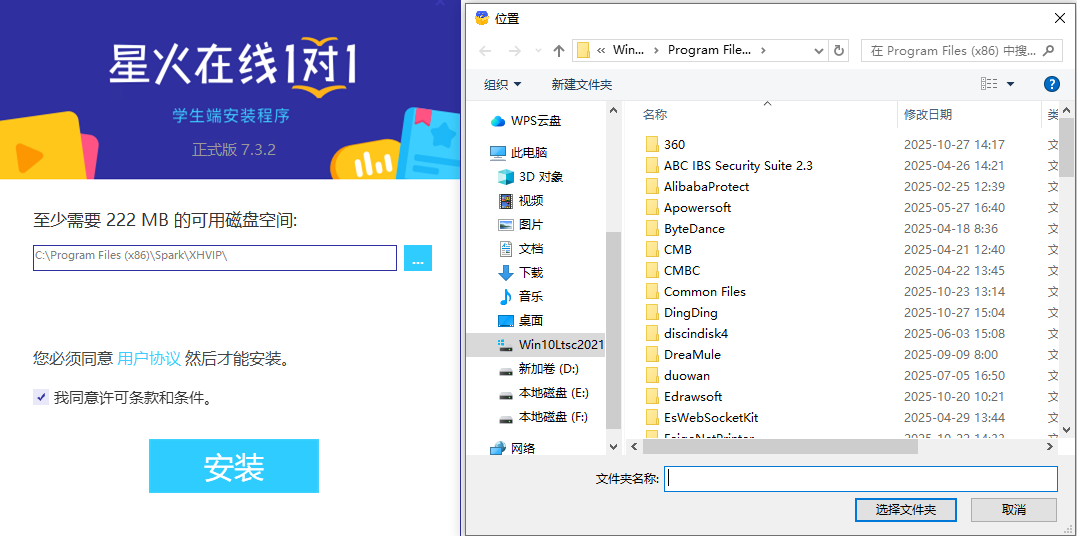Click the discindisk4 folder icon
This screenshot has width=1077, height=536.
click(653, 333)
